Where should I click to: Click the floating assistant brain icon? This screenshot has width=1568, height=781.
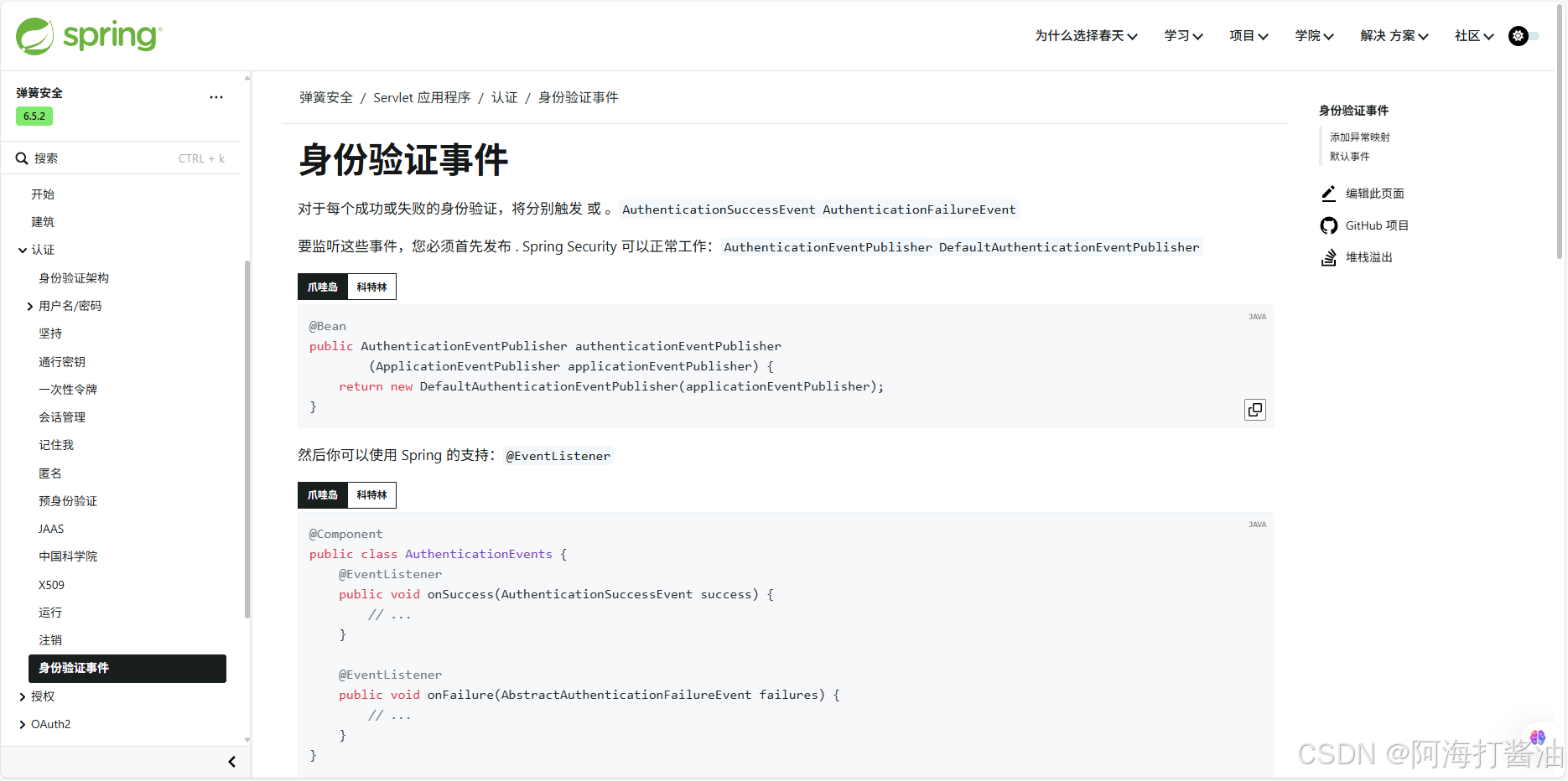point(1538,737)
